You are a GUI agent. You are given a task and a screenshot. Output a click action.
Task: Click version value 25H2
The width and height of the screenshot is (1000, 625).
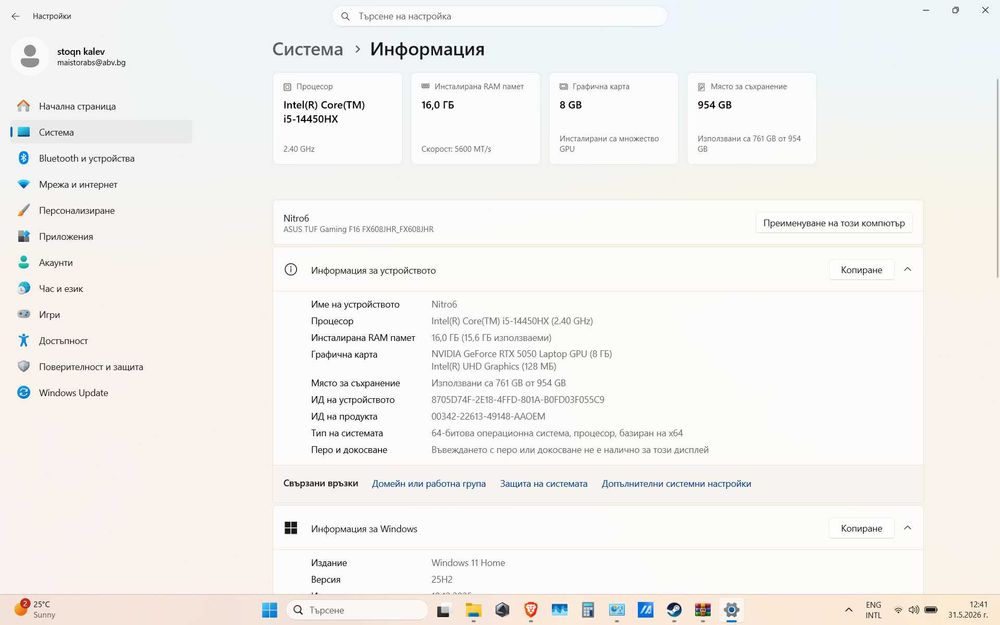tap(442, 580)
